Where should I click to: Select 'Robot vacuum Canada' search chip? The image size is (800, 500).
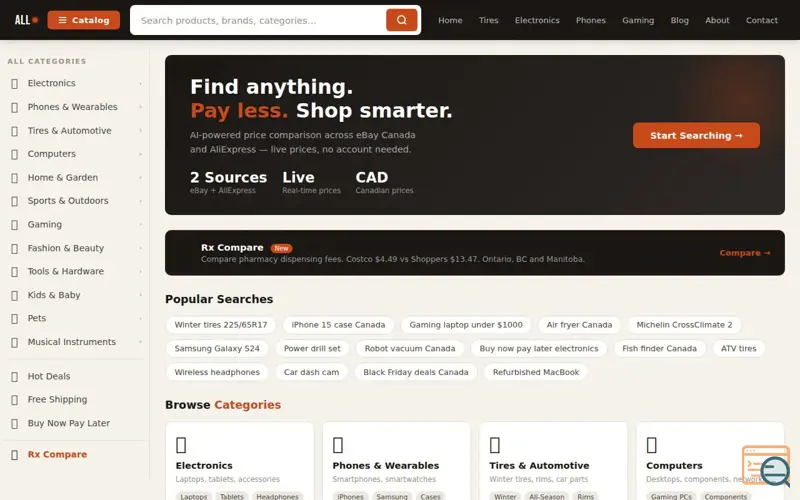tap(410, 348)
